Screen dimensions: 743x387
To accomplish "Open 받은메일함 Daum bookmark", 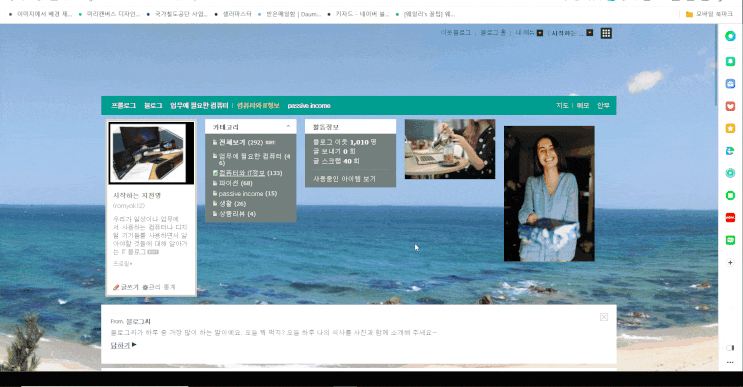I will pyautogui.click(x=290, y=14).
